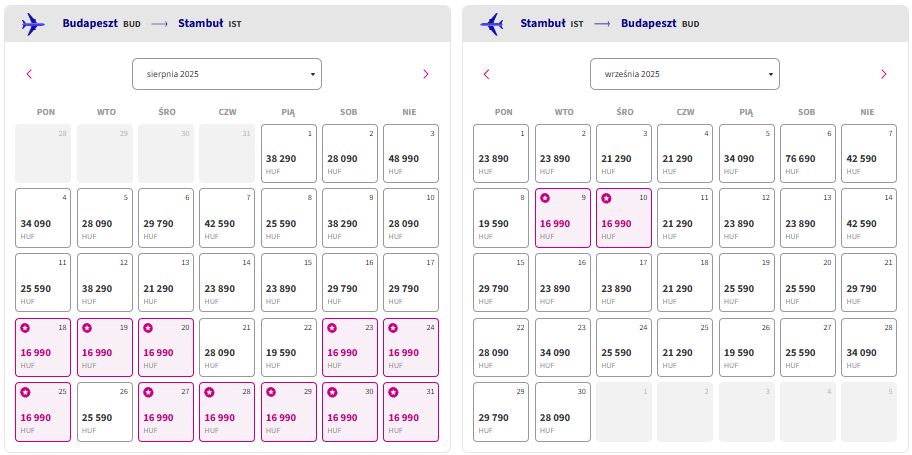Image resolution: width=912 pixels, height=455 pixels.
Task: Go to previous month in Budapeszt–Stambuł calendar
Action: point(29,74)
